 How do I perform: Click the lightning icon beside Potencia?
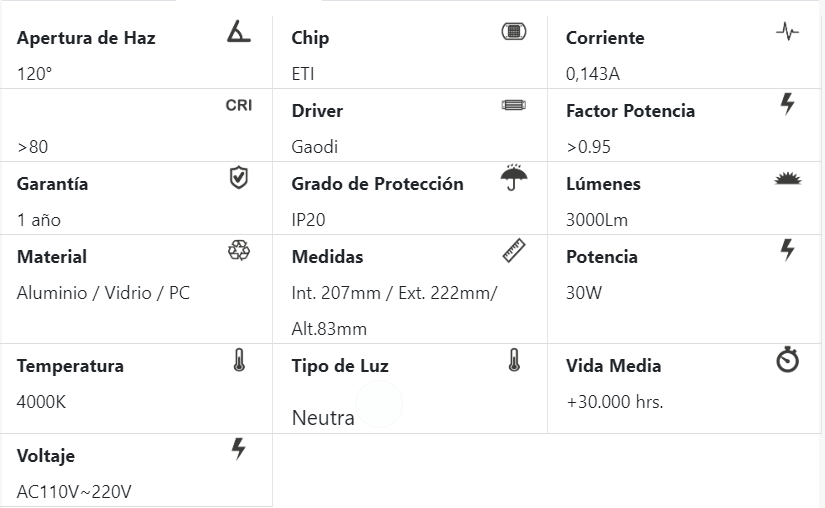[788, 250]
